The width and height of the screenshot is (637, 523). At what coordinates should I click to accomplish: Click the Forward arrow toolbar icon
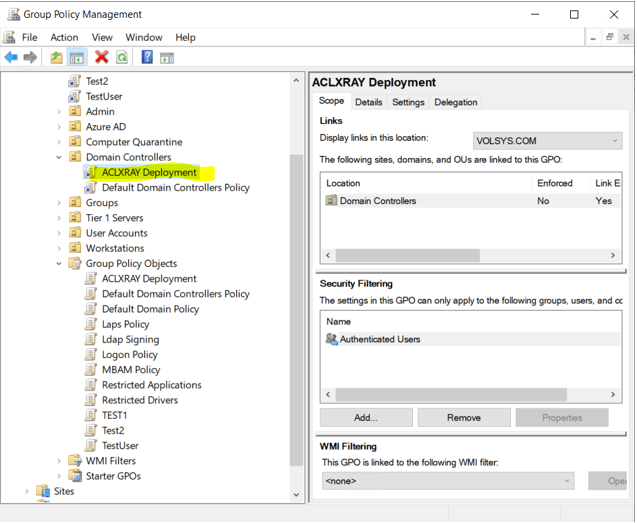(30, 58)
